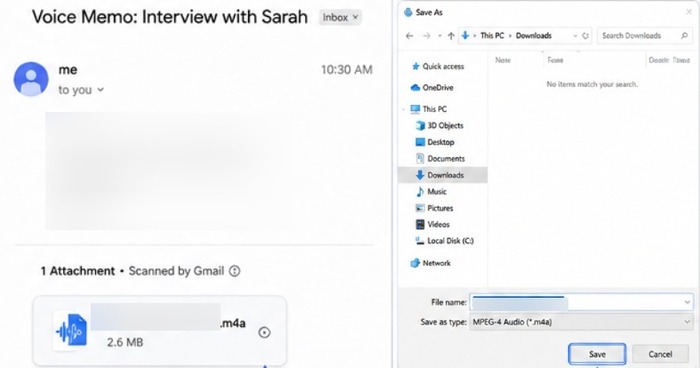
Task: Go up one folder level in Save As
Action: [x=451, y=36]
